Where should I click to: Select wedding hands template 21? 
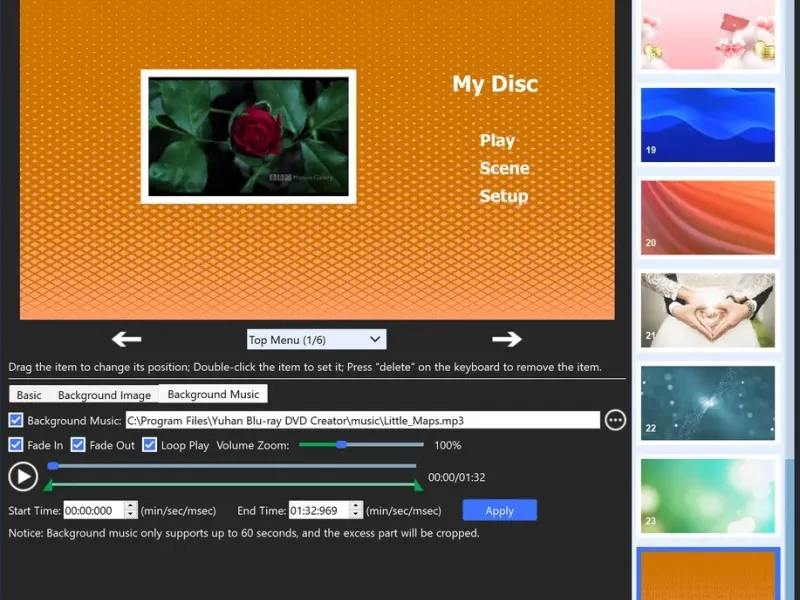708,310
